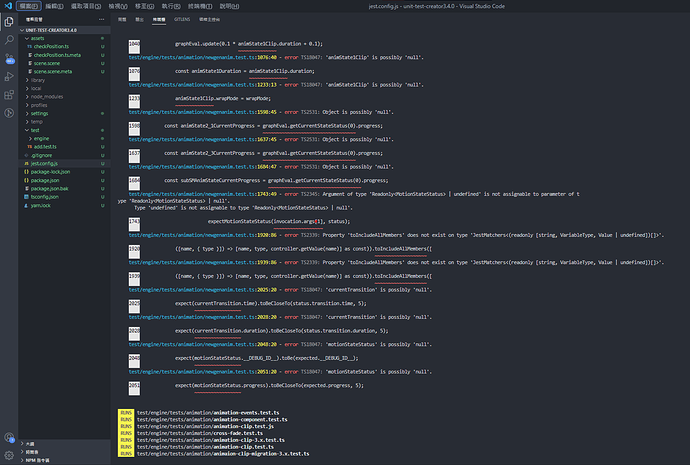Open the first menu in the menu bar

[28, 6]
